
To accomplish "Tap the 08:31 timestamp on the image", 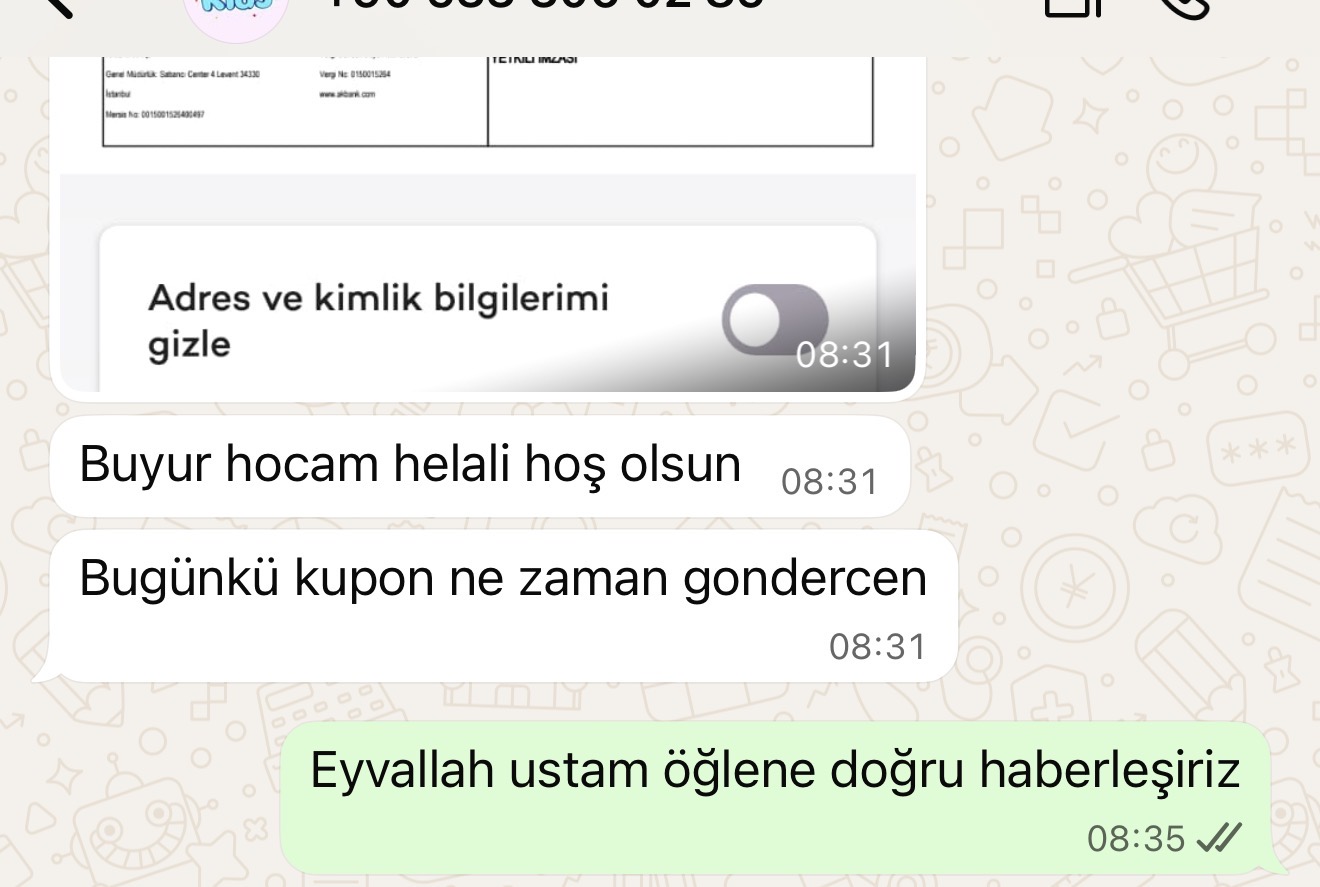I will coord(844,354).
